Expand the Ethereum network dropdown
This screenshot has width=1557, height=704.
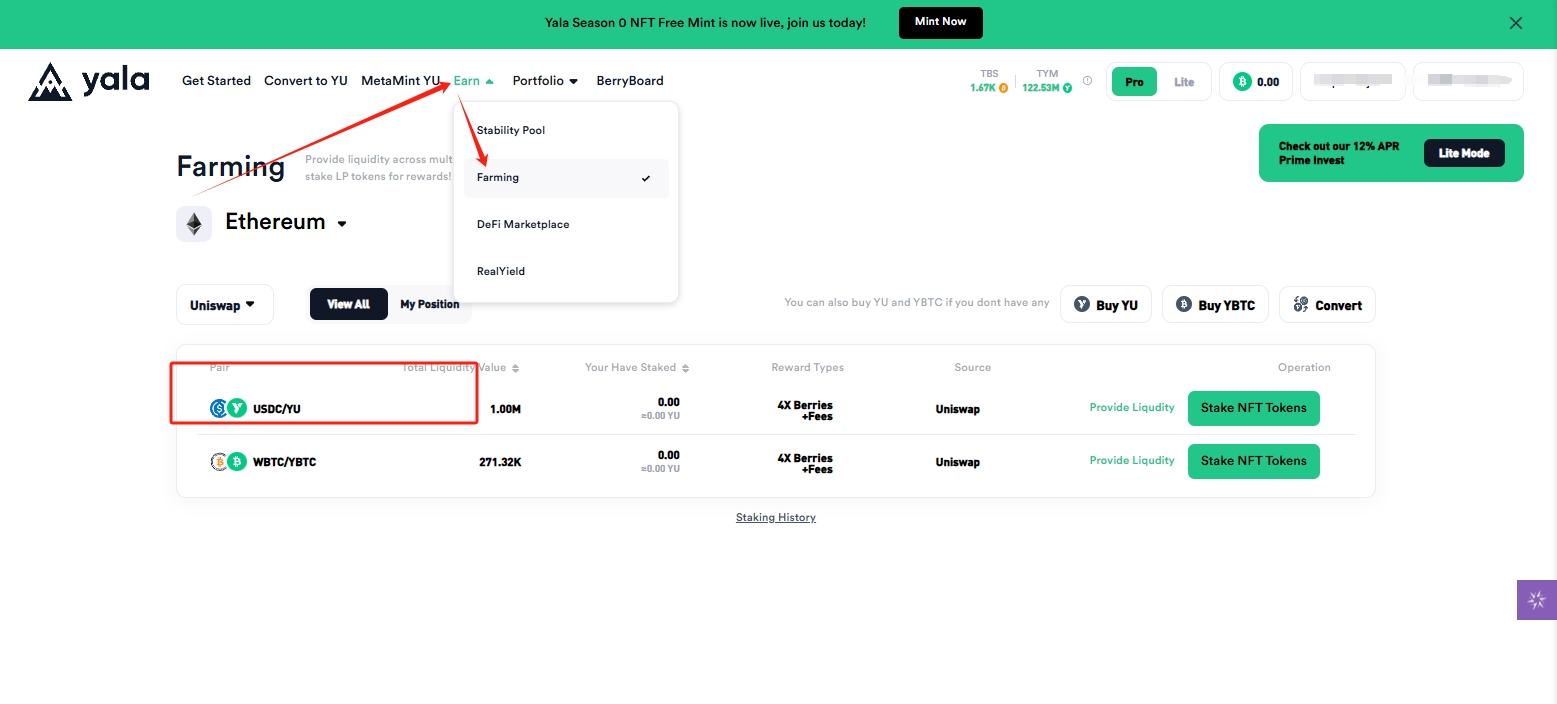[x=342, y=224]
